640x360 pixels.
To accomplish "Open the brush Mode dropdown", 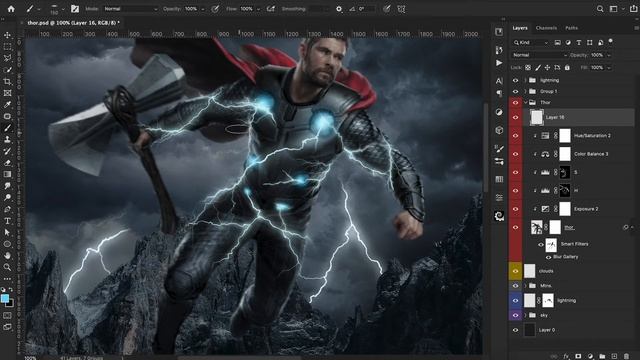I will (x=130, y=9).
